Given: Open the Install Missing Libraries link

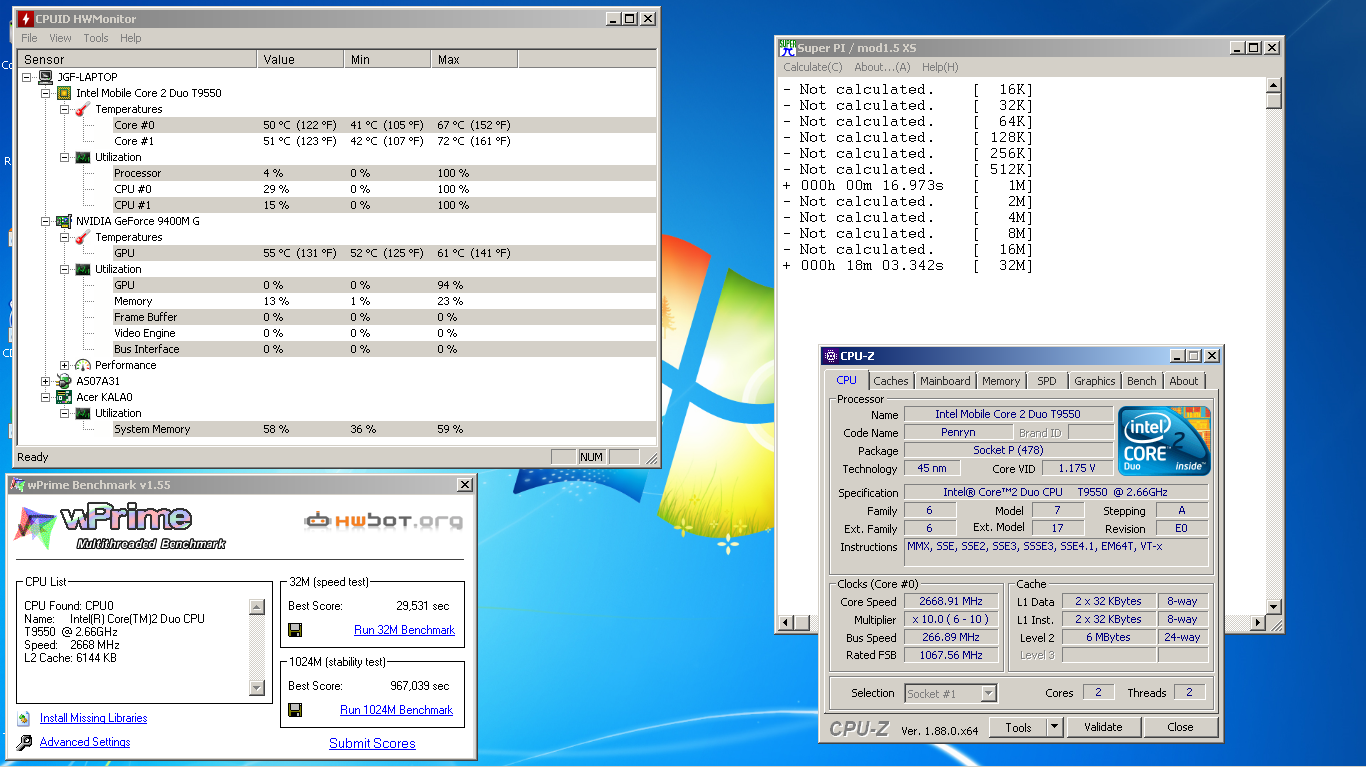Looking at the screenshot, I should [93, 718].
